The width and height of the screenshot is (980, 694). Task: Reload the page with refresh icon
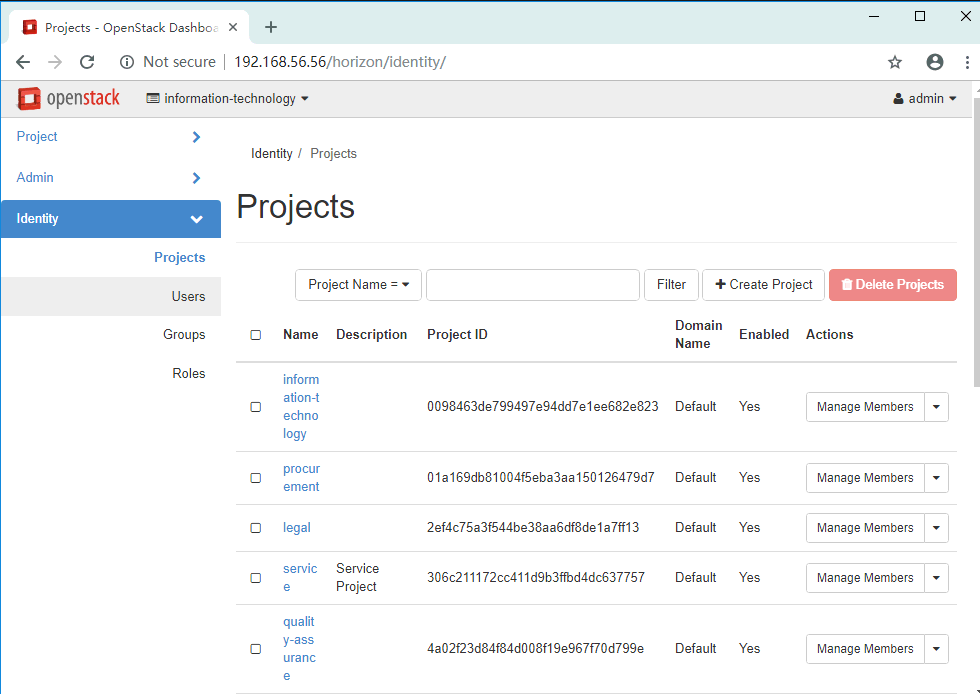pyautogui.click(x=87, y=62)
